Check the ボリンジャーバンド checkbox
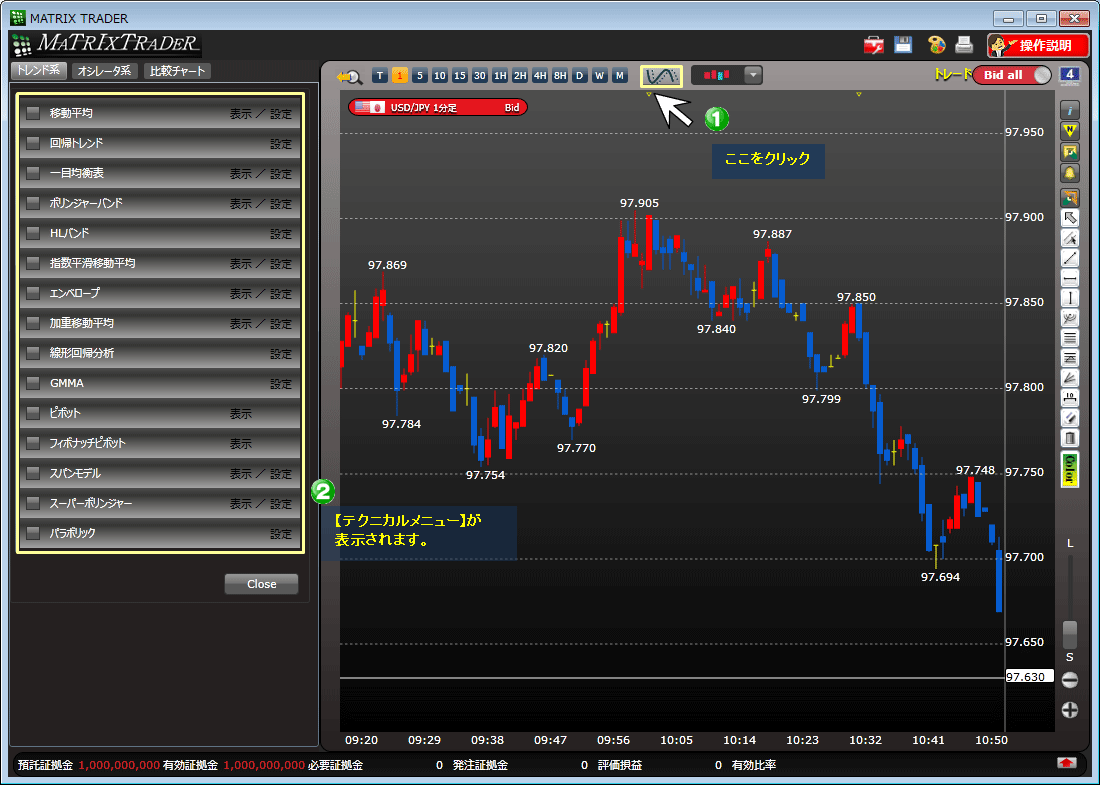1100x785 pixels. coord(33,203)
